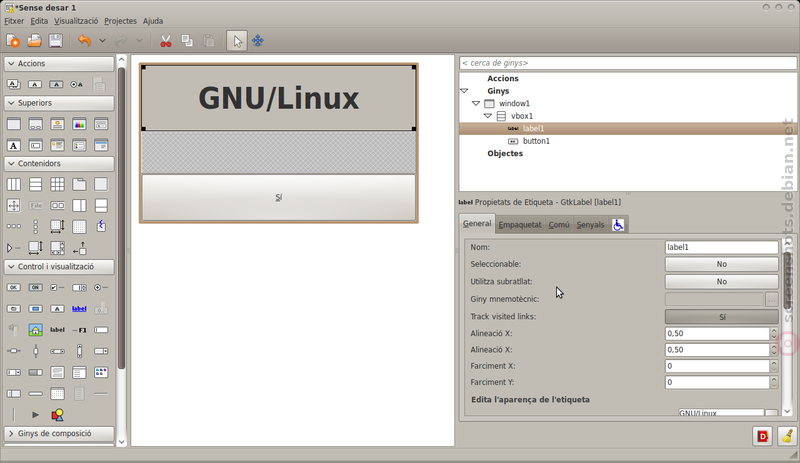800x463 pixels.
Task: Switch to the Comú tab
Action: (559, 225)
